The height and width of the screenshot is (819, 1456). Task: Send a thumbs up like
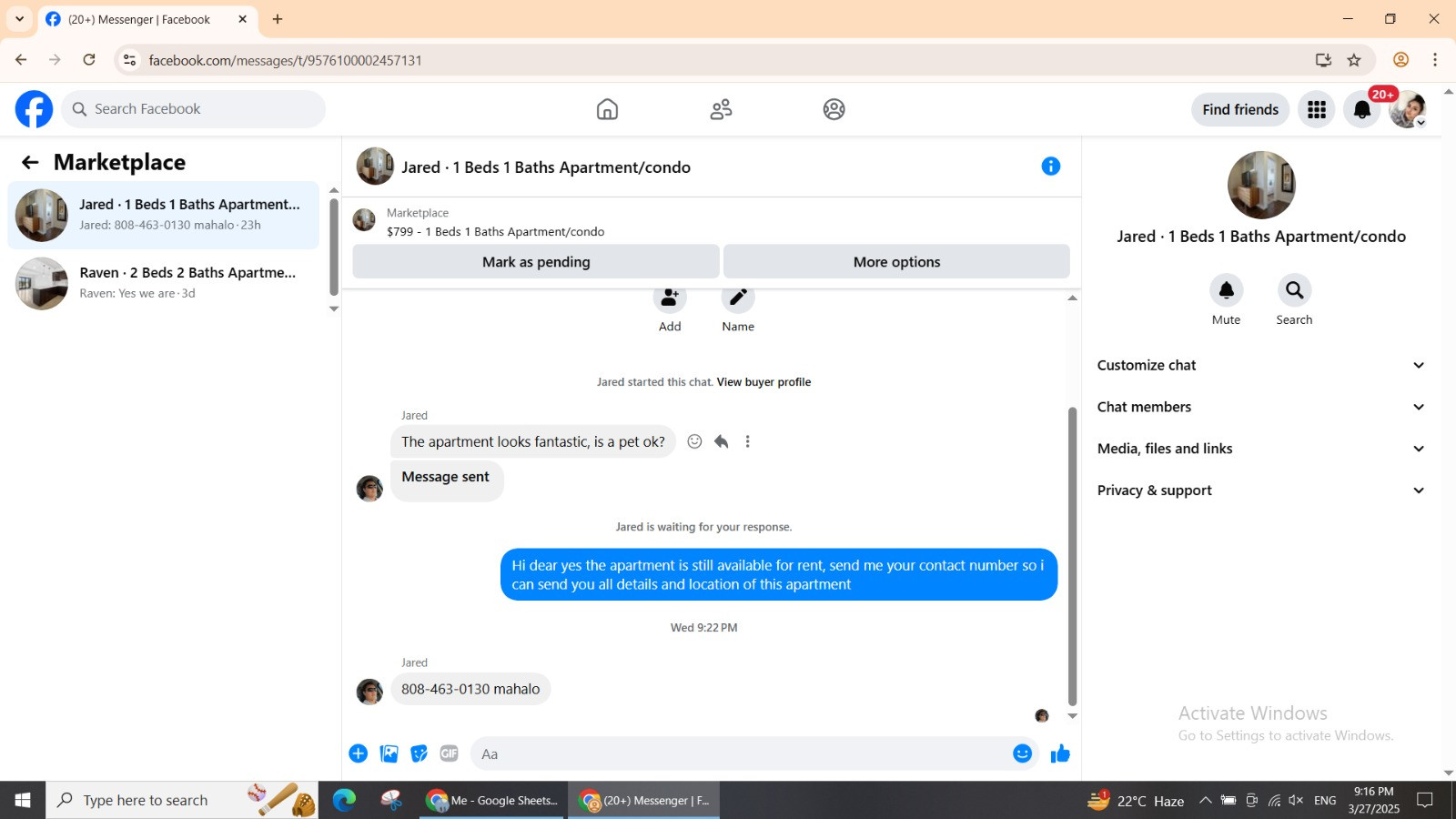pos(1060,753)
